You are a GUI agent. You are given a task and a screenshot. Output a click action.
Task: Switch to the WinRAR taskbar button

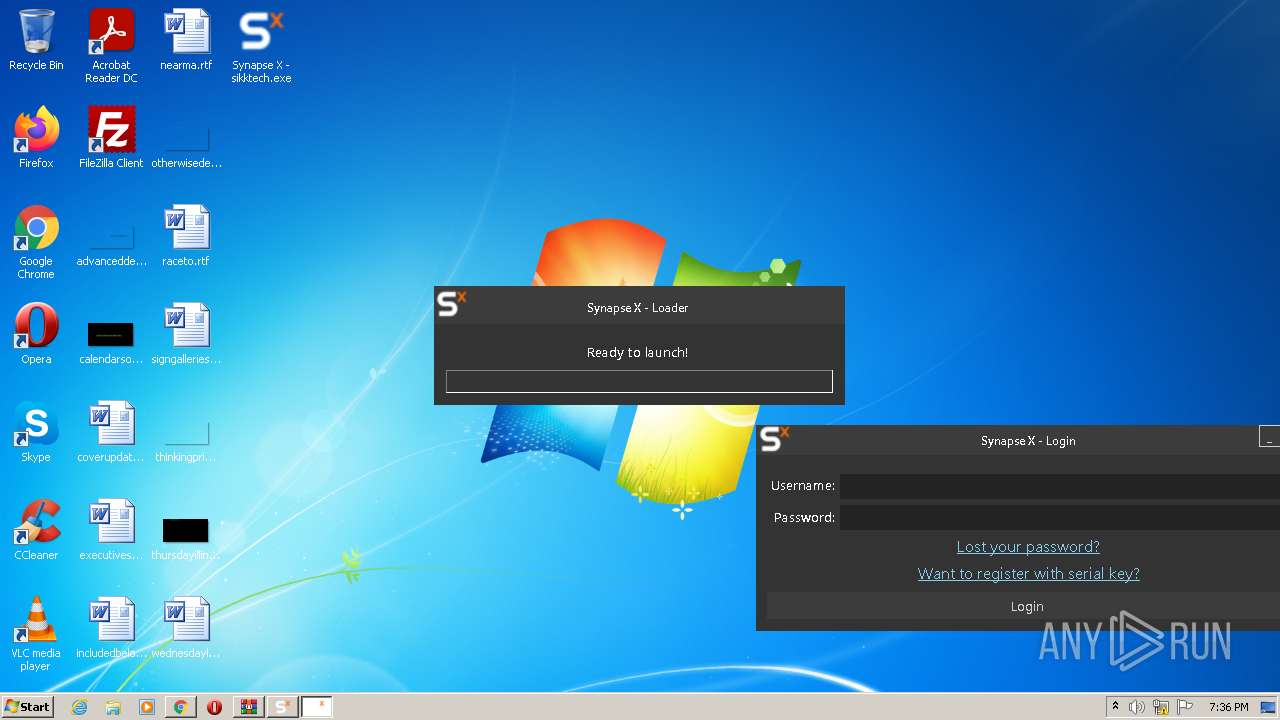[249, 707]
